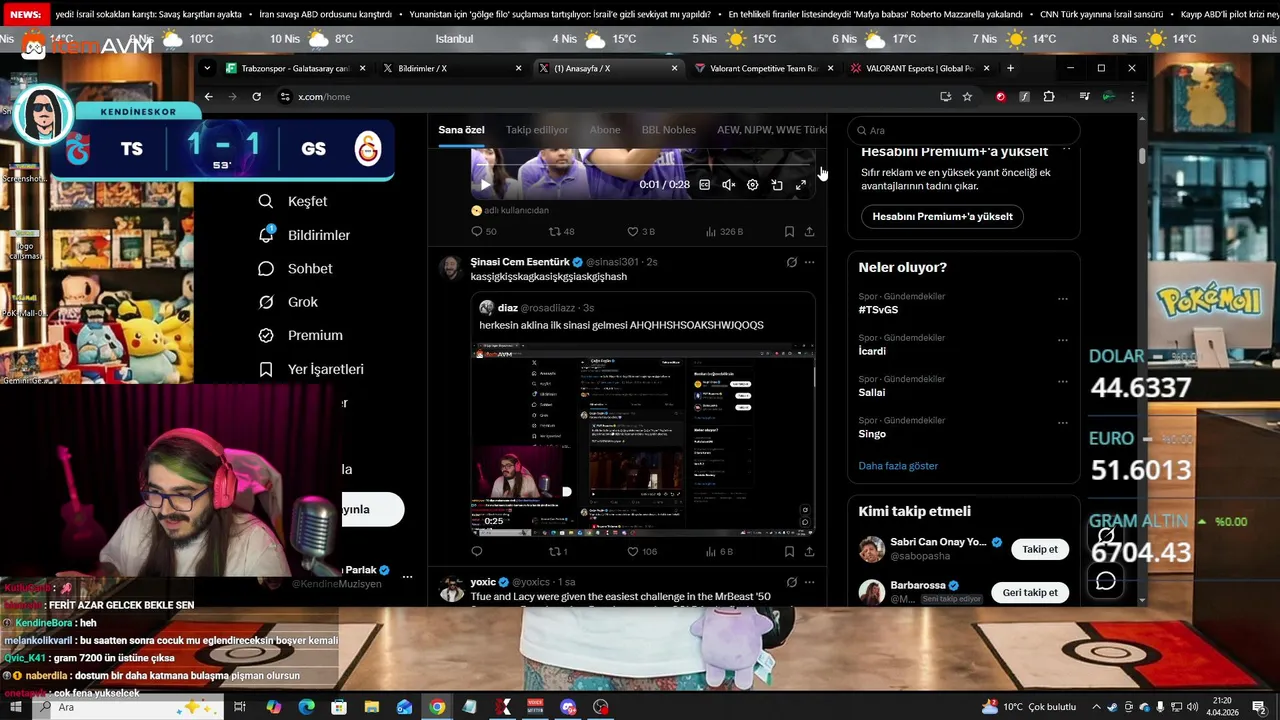This screenshot has height=720, width=1280.
Task: Open Premium in the X sidebar
Action: click(300, 335)
